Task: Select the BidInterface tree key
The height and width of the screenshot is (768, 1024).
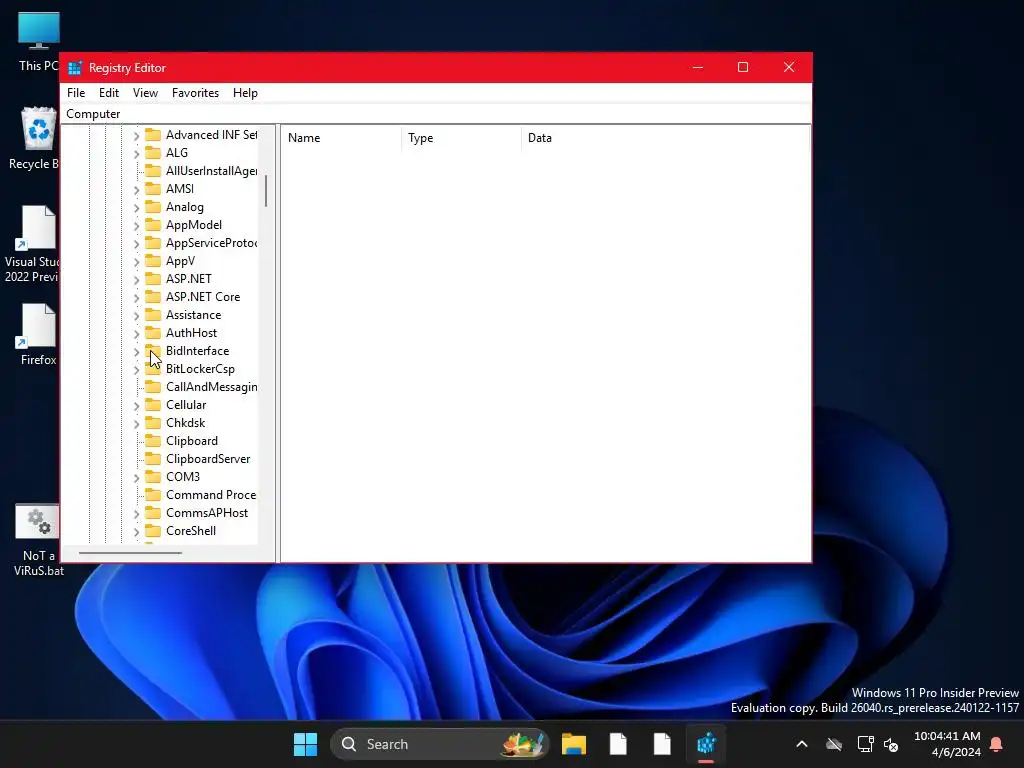Action: (197, 351)
